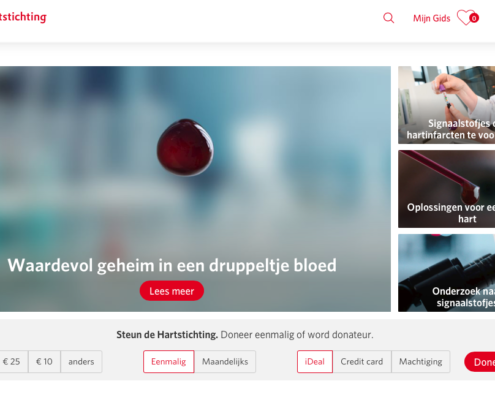Image resolution: width=495 pixels, height=400 pixels.
Task: Select Machtiging payment method
Action: pyautogui.click(x=421, y=362)
